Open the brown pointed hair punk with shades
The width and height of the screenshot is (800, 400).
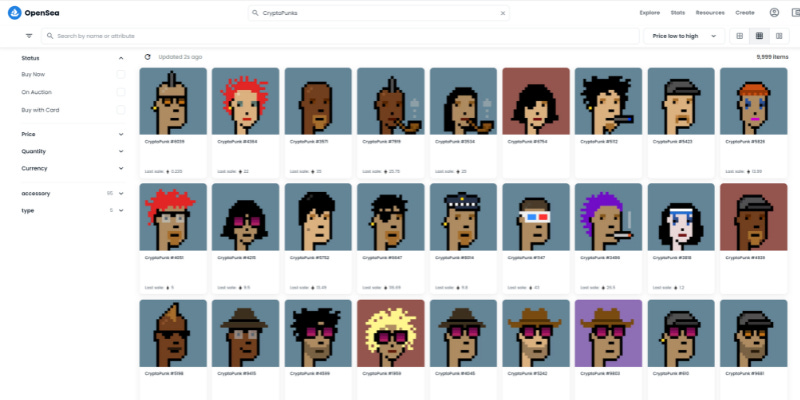[173, 333]
